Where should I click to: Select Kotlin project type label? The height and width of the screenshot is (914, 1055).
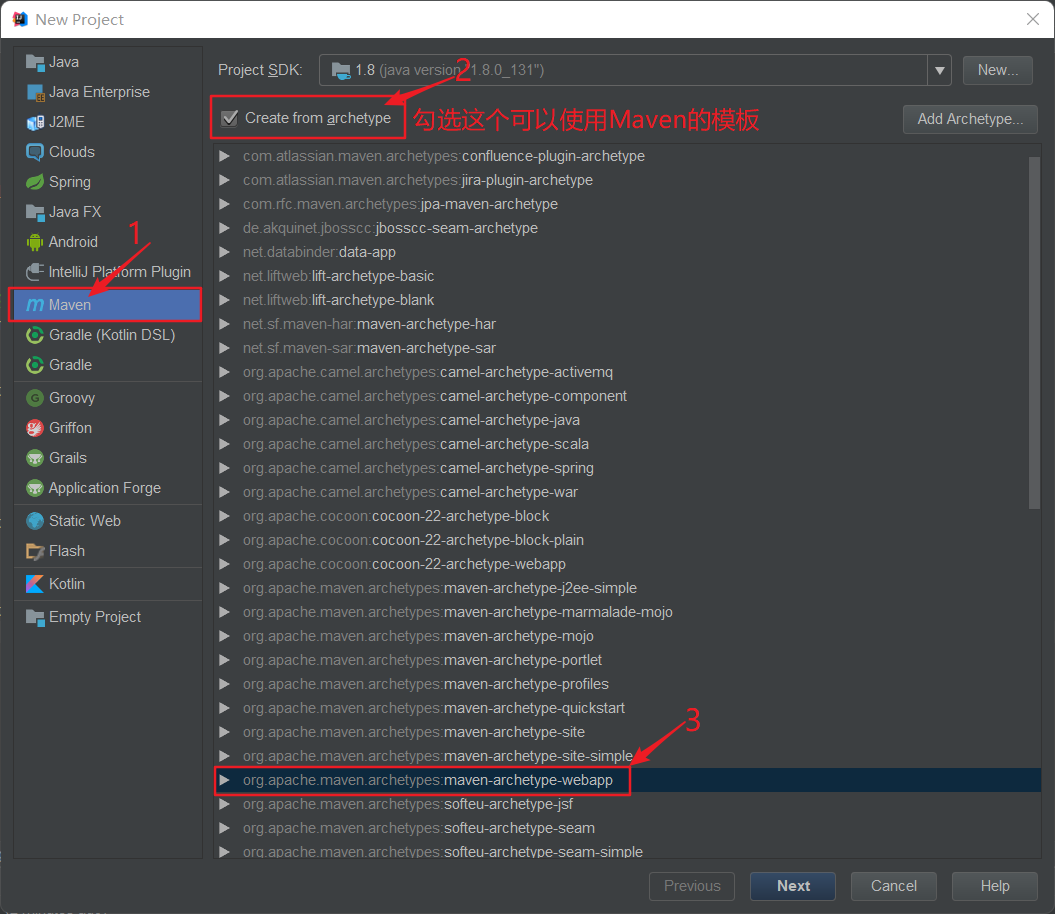[x=67, y=584]
